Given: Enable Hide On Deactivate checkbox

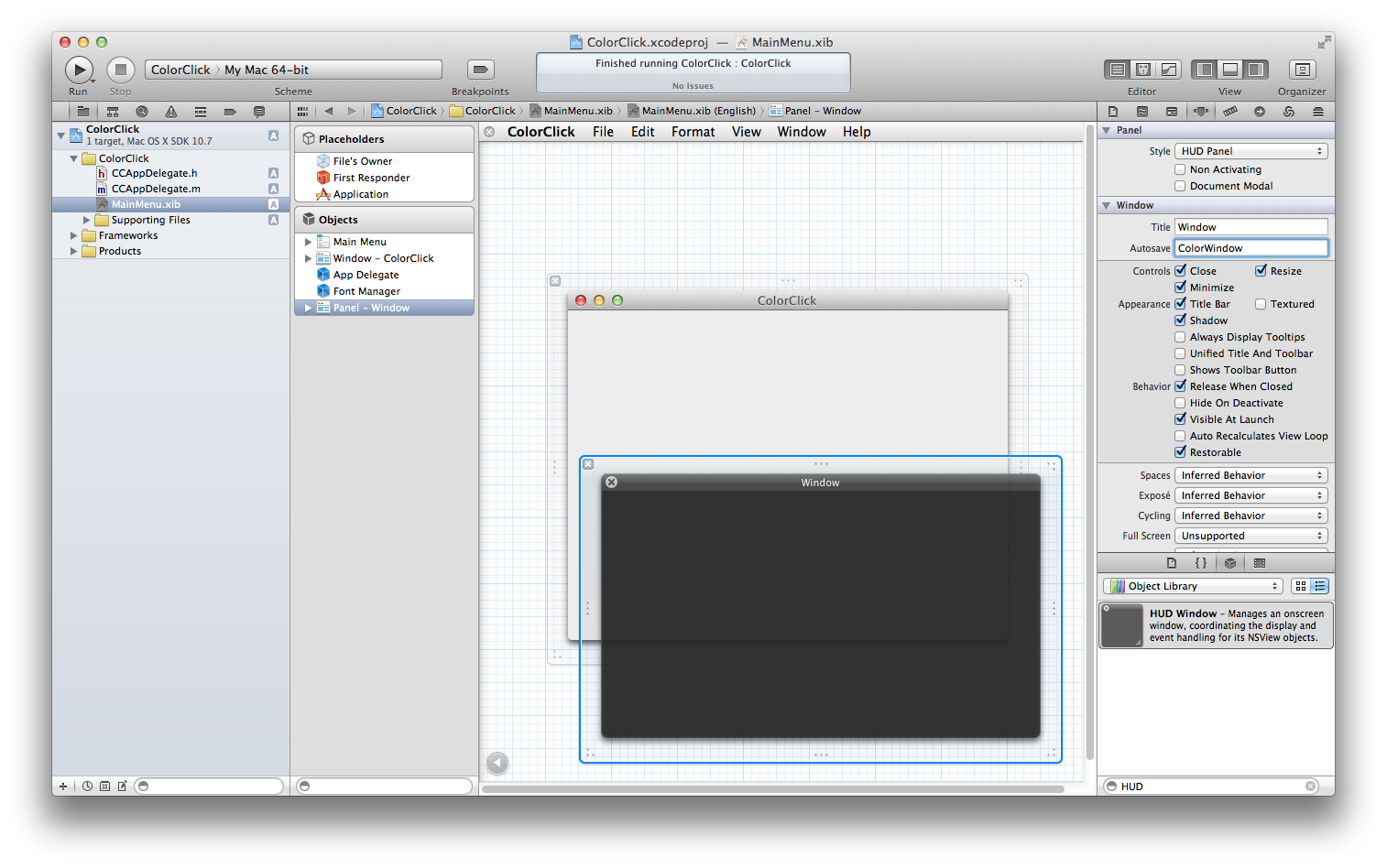Looking at the screenshot, I should (x=1180, y=403).
